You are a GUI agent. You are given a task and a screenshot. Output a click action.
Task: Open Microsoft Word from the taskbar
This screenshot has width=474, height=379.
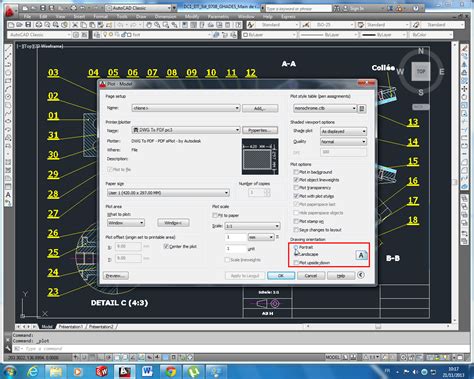pyautogui.click(x=147, y=371)
